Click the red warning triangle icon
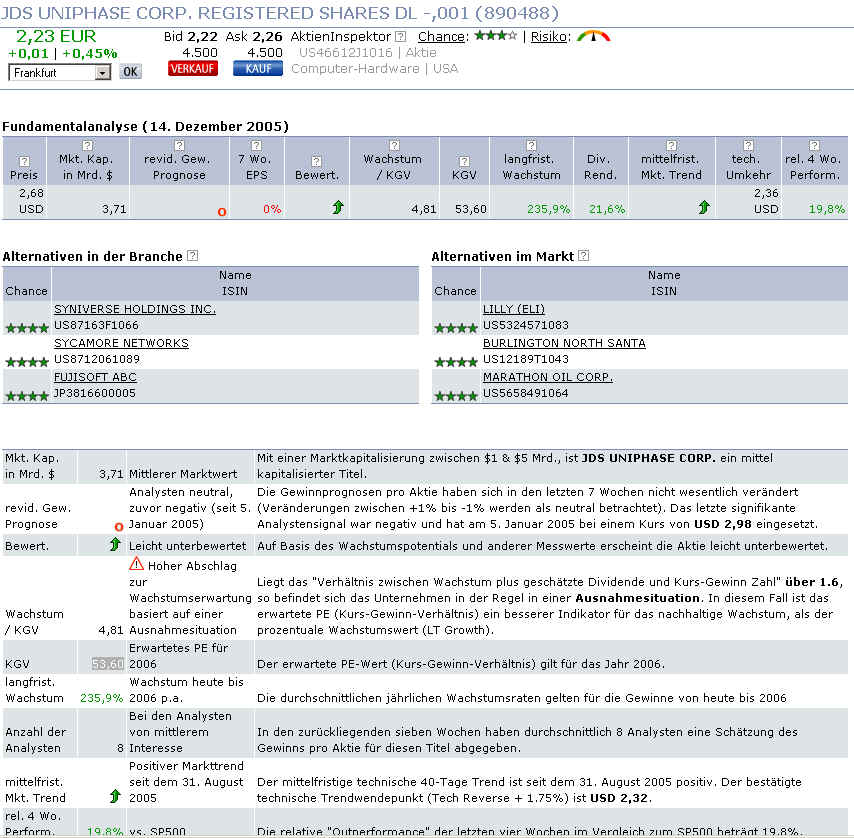This screenshot has height=838, width=854. pos(137,564)
